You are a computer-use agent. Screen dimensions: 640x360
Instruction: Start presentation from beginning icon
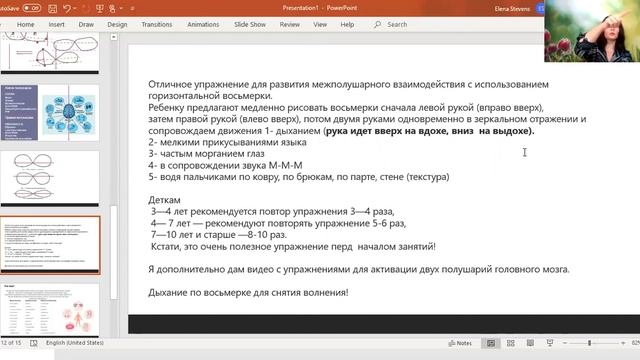[99, 8]
